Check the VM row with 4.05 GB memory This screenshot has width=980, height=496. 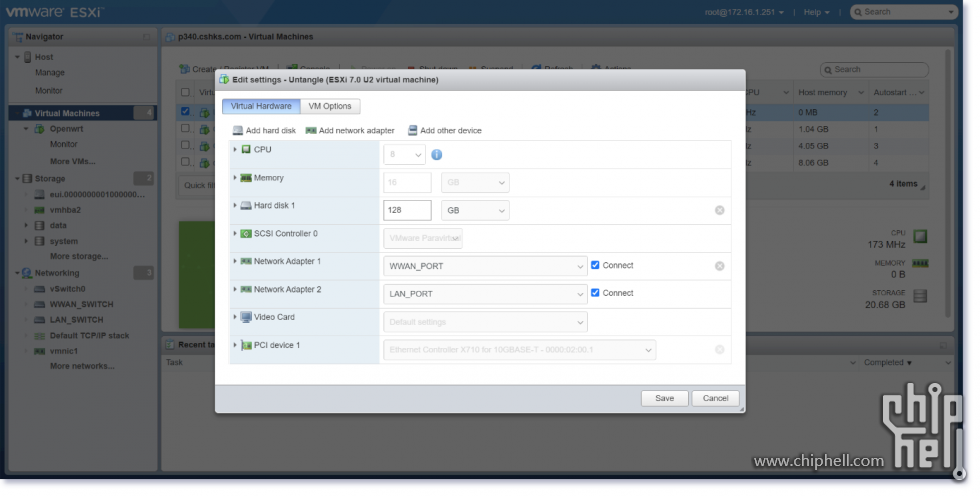[185, 145]
